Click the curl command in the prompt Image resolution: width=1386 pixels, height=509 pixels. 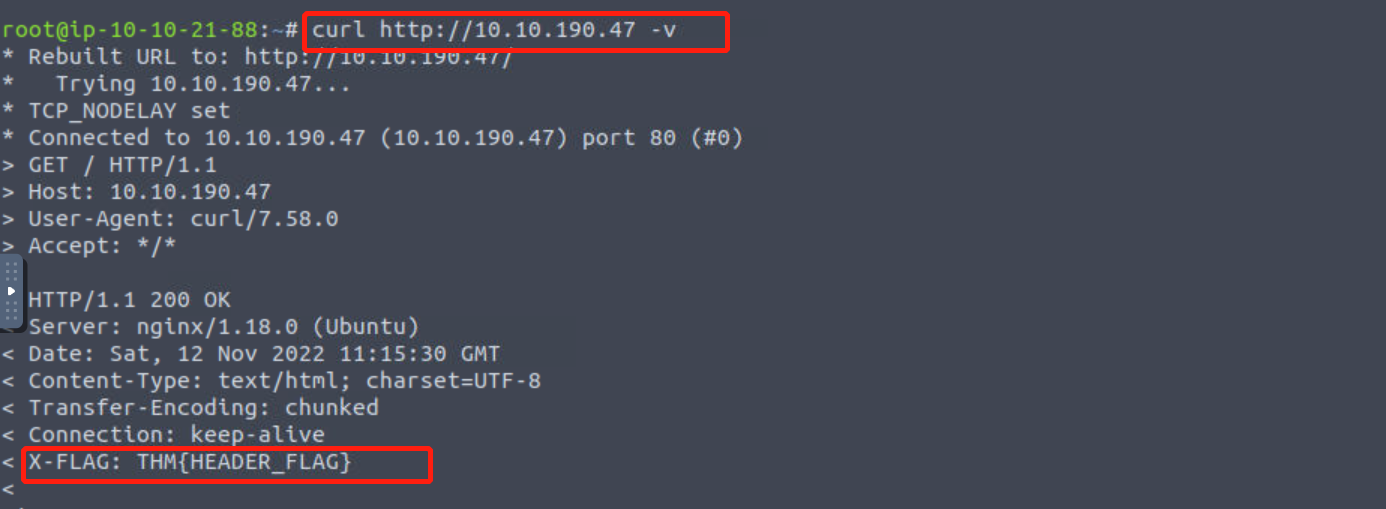tap(494, 30)
